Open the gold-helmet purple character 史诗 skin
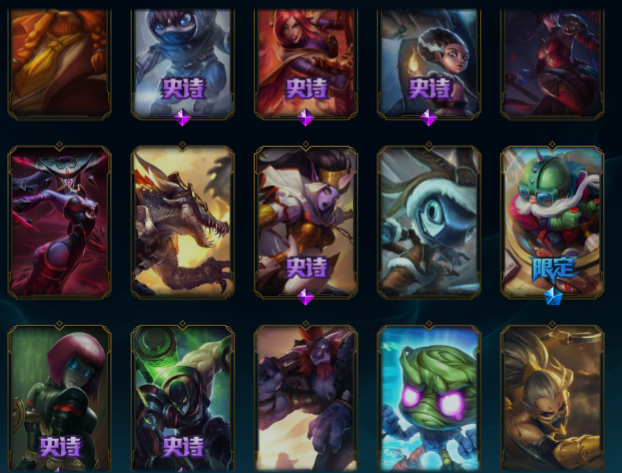622x473 pixels. (306, 222)
